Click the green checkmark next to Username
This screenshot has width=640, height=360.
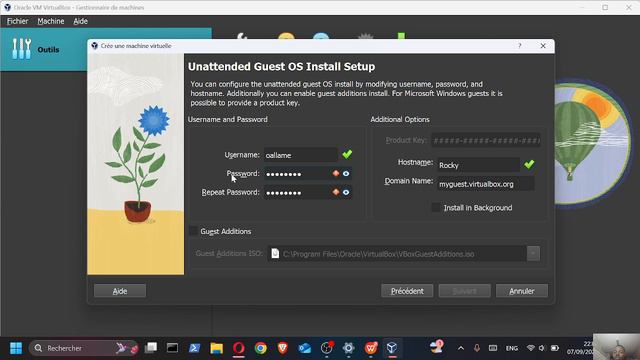pos(347,154)
